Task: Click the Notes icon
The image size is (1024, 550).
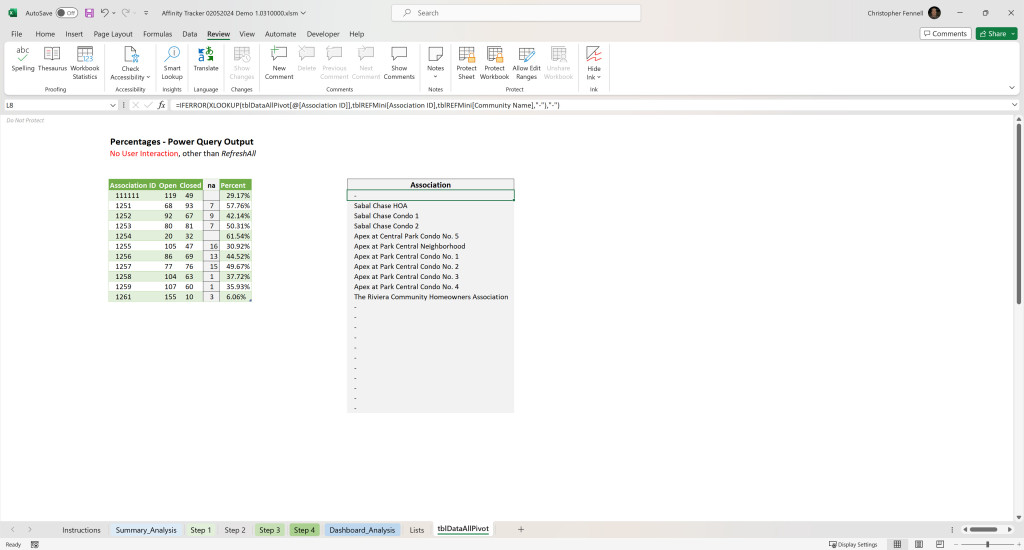Action: pyautogui.click(x=436, y=54)
